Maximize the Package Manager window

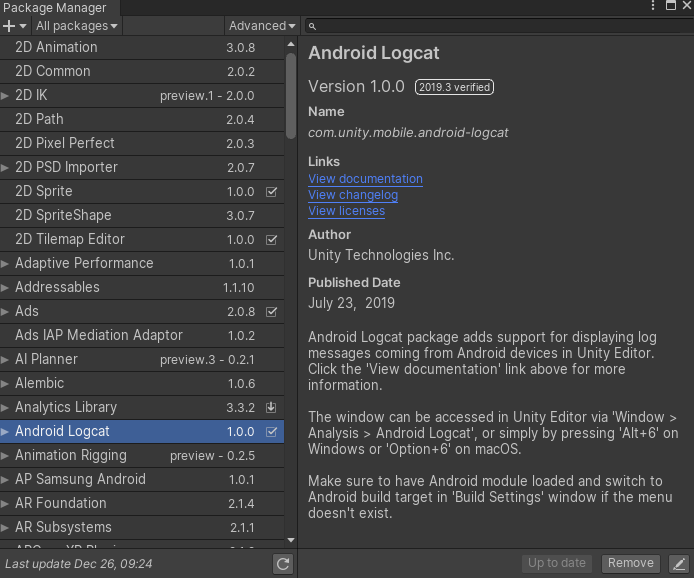coord(671,5)
